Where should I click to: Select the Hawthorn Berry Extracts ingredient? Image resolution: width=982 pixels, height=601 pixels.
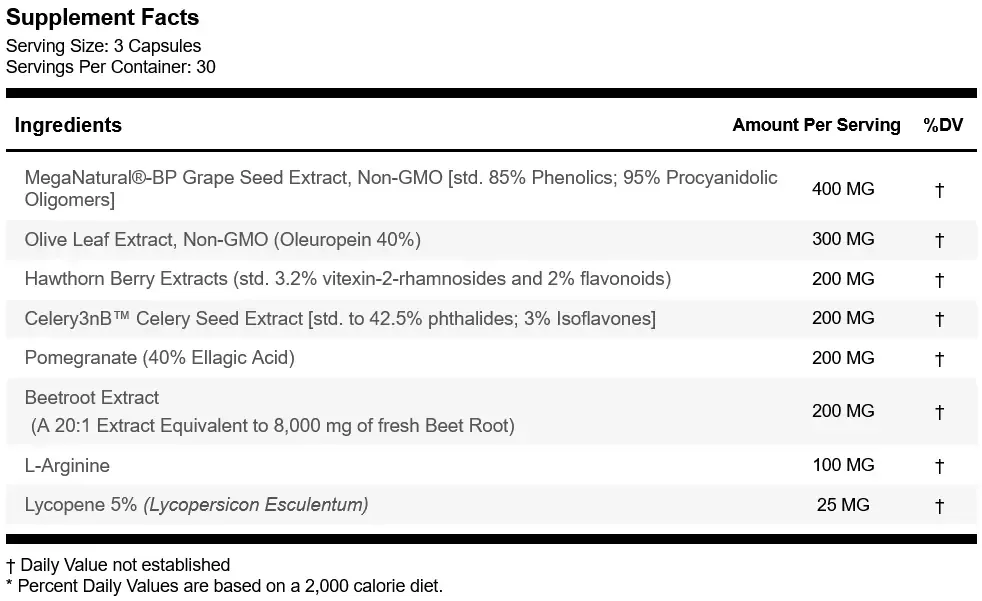click(347, 279)
